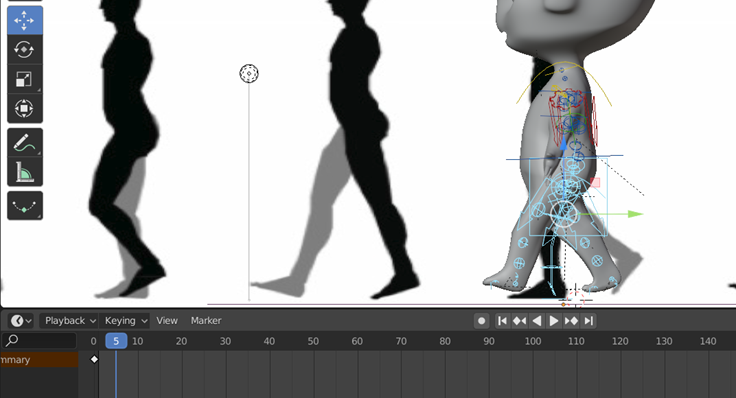Image resolution: width=736 pixels, height=398 pixels.
Task: Play the animation forward
Action: tap(553, 321)
